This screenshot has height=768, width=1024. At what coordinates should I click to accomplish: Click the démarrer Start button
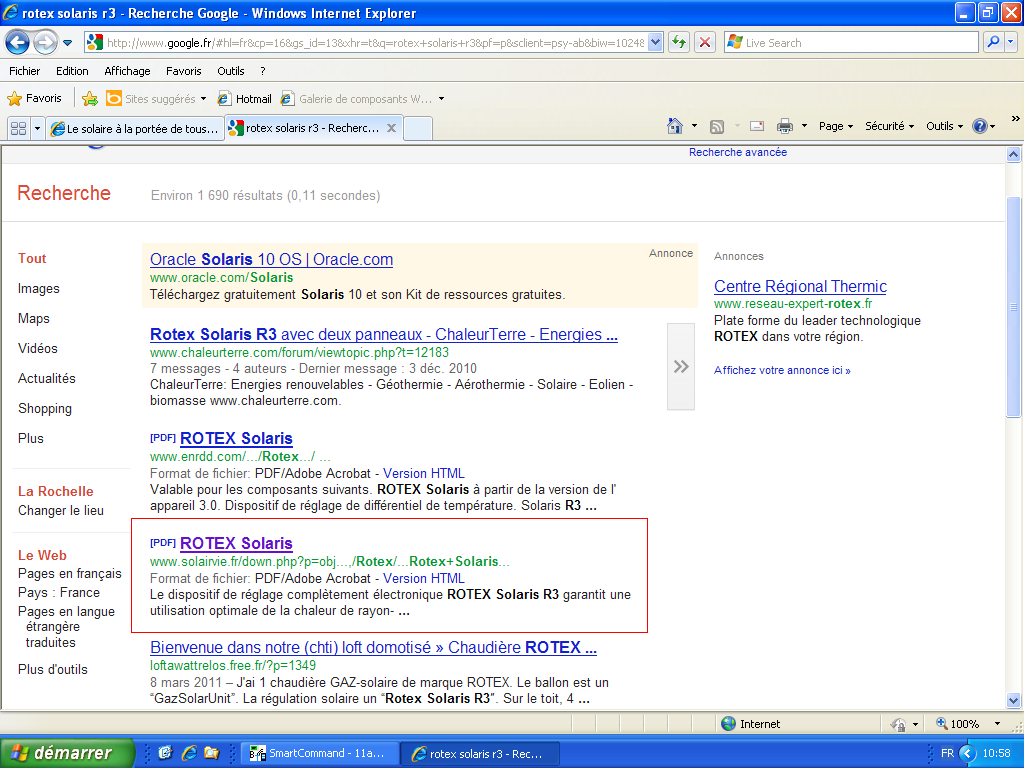67,753
